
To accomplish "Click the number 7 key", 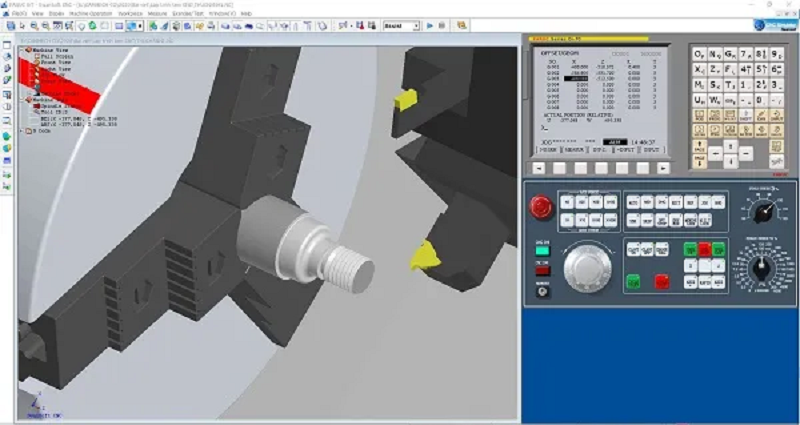I will 745,54.
